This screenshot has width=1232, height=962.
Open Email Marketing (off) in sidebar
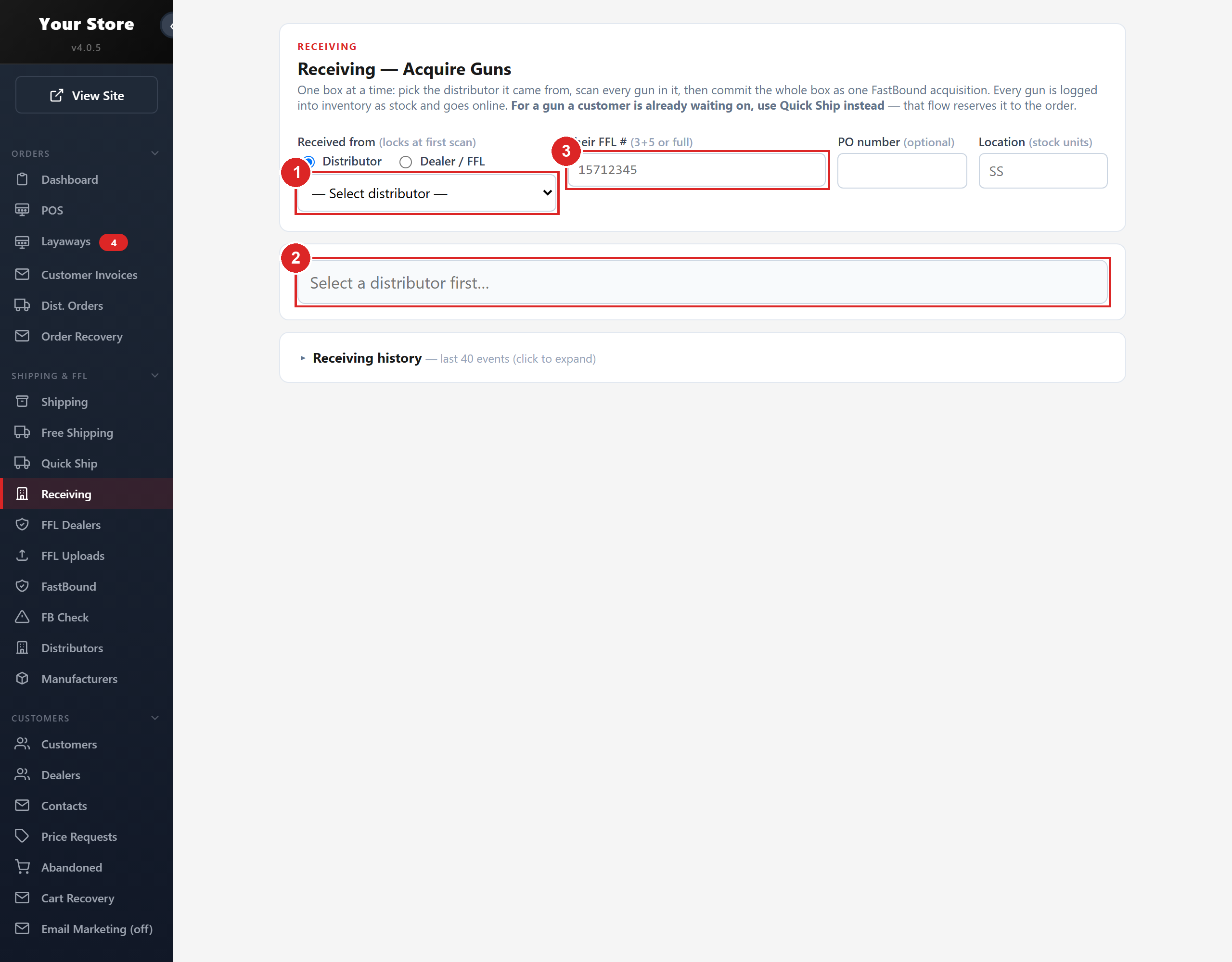86,929
